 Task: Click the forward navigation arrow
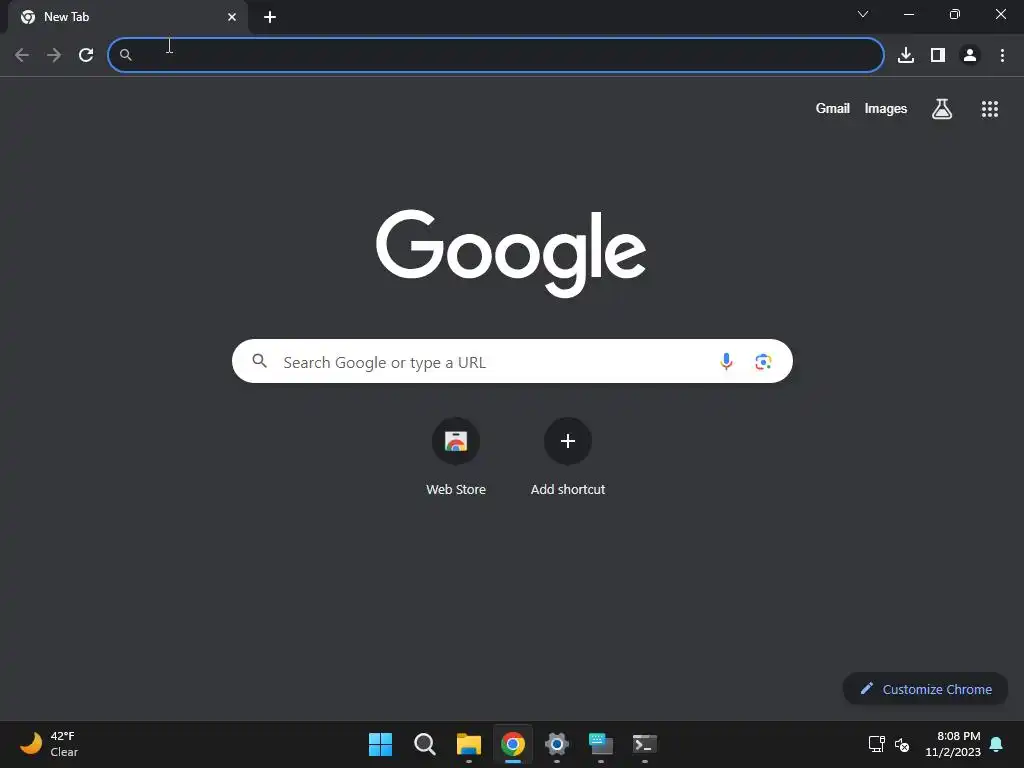(x=54, y=55)
